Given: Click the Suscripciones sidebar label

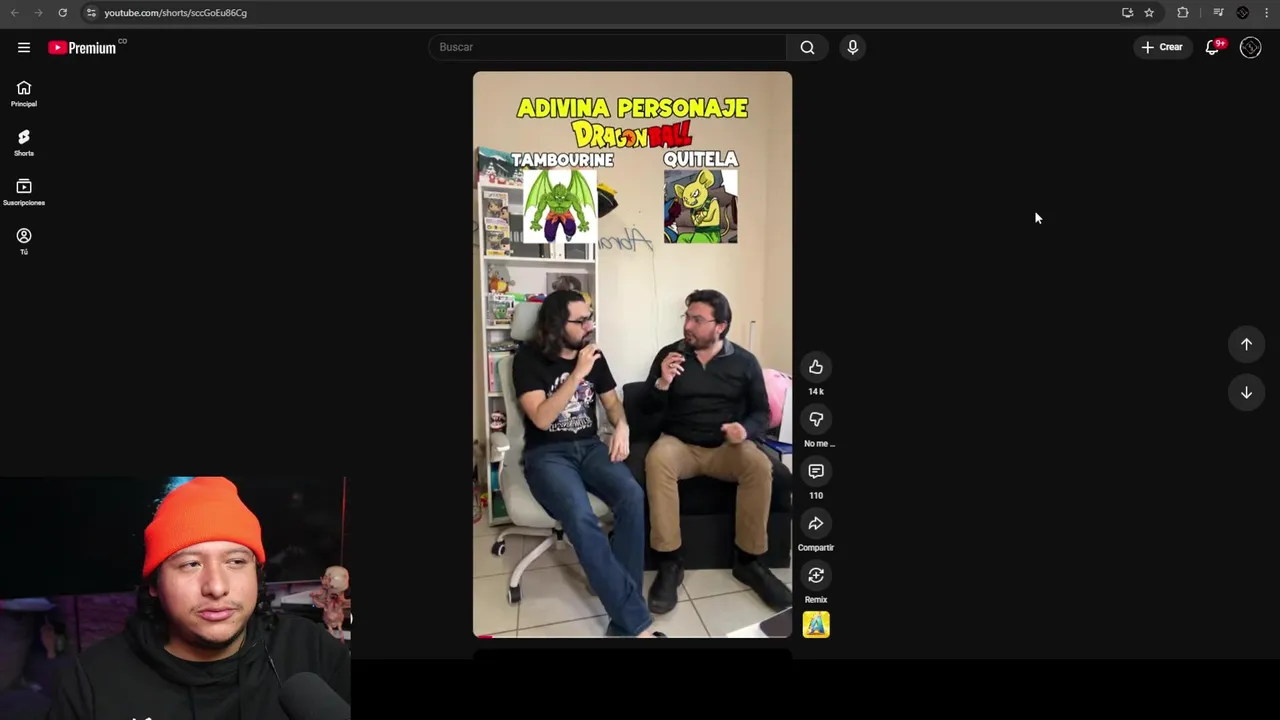Looking at the screenshot, I should click(x=24, y=202).
